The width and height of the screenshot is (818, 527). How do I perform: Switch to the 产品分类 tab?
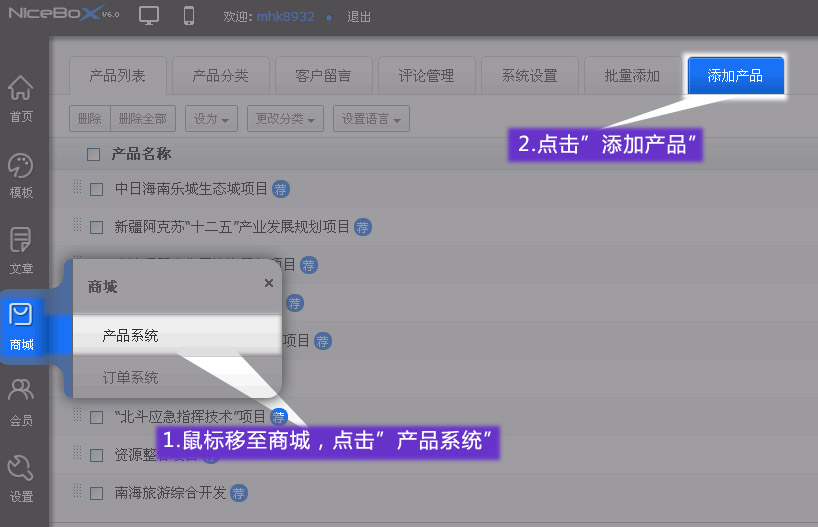[220, 76]
